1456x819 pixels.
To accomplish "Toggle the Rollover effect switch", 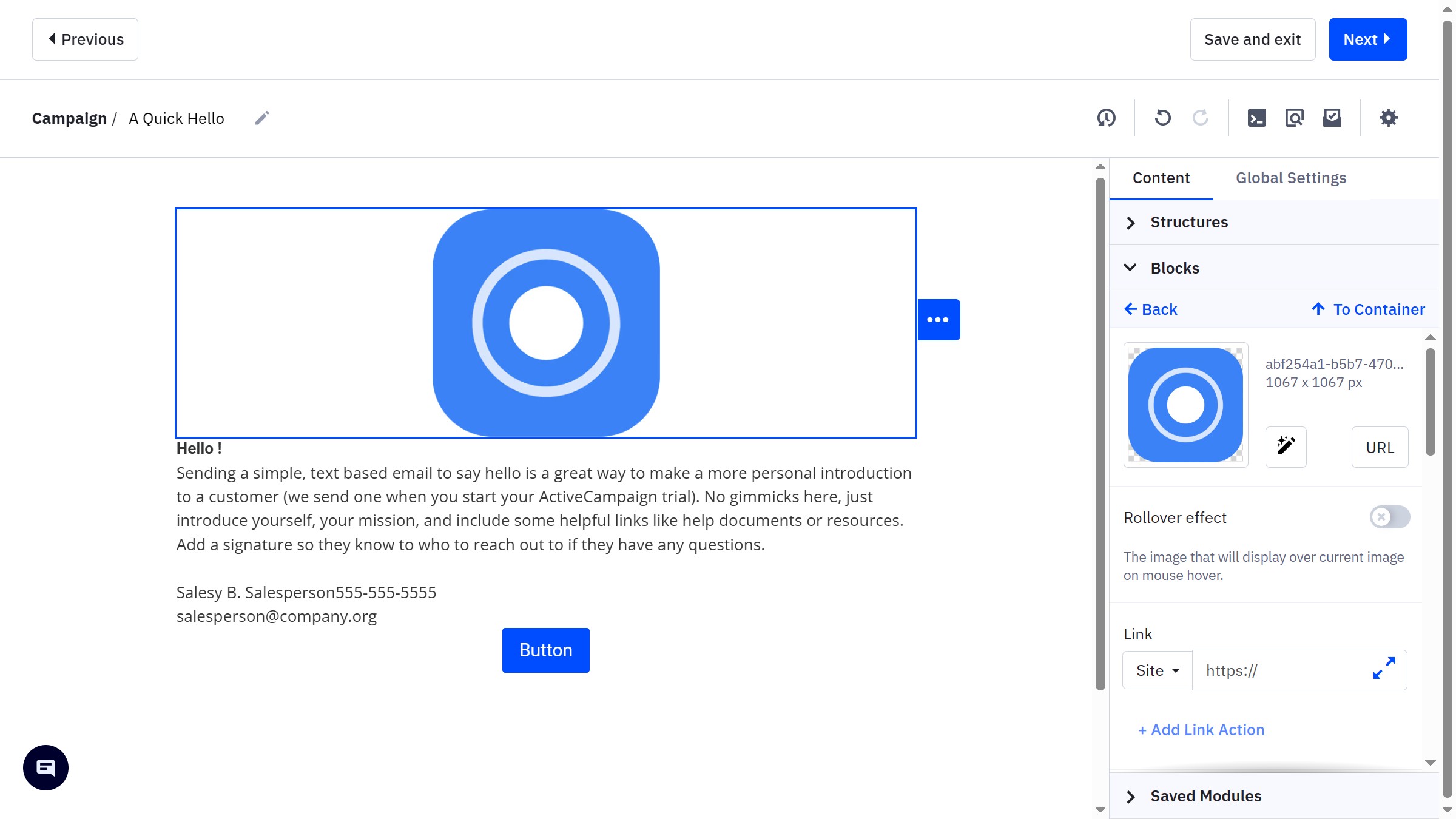I will pos(1389,517).
